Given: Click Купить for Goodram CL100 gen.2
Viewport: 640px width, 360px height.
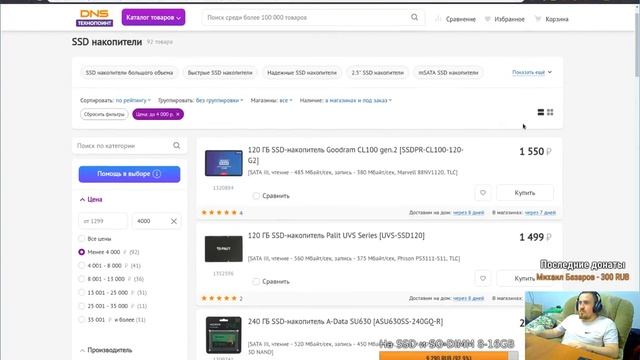Looking at the screenshot, I should [x=525, y=193].
